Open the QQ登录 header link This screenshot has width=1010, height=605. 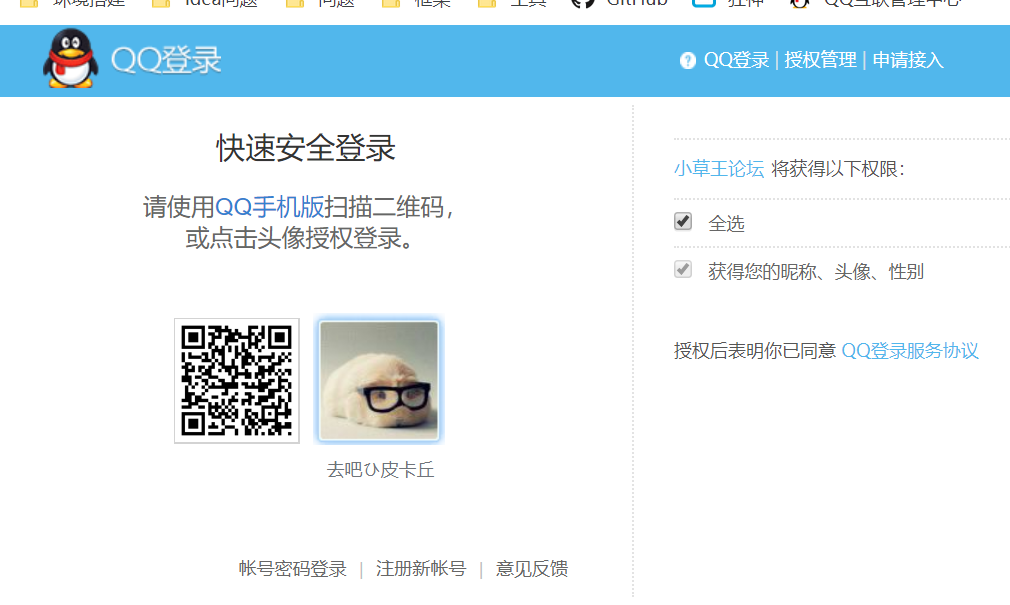click(736, 60)
